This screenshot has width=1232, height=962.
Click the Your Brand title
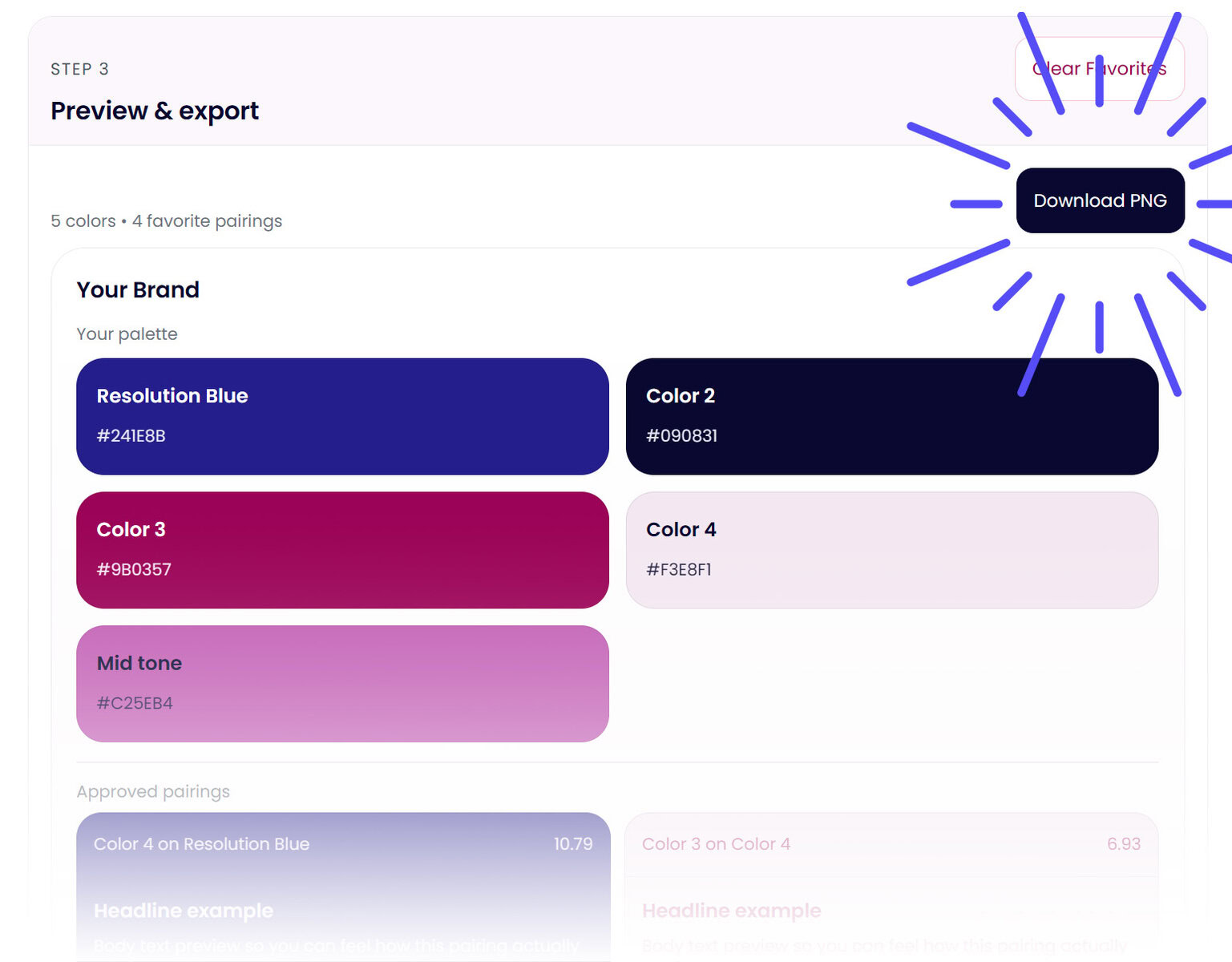[138, 290]
